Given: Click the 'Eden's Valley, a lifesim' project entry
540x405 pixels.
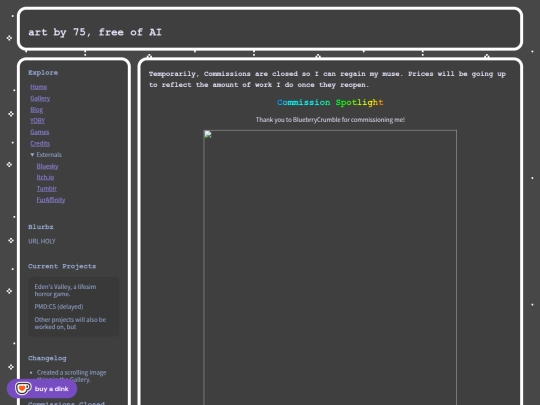Looking at the screenshot, I should pos(65,290).
